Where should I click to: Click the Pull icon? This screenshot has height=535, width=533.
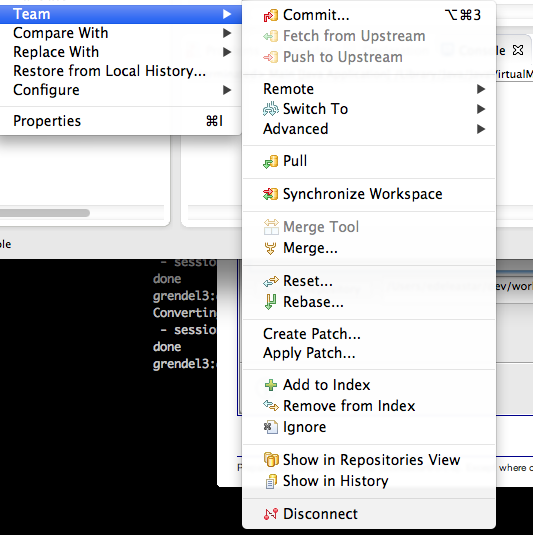271,161
